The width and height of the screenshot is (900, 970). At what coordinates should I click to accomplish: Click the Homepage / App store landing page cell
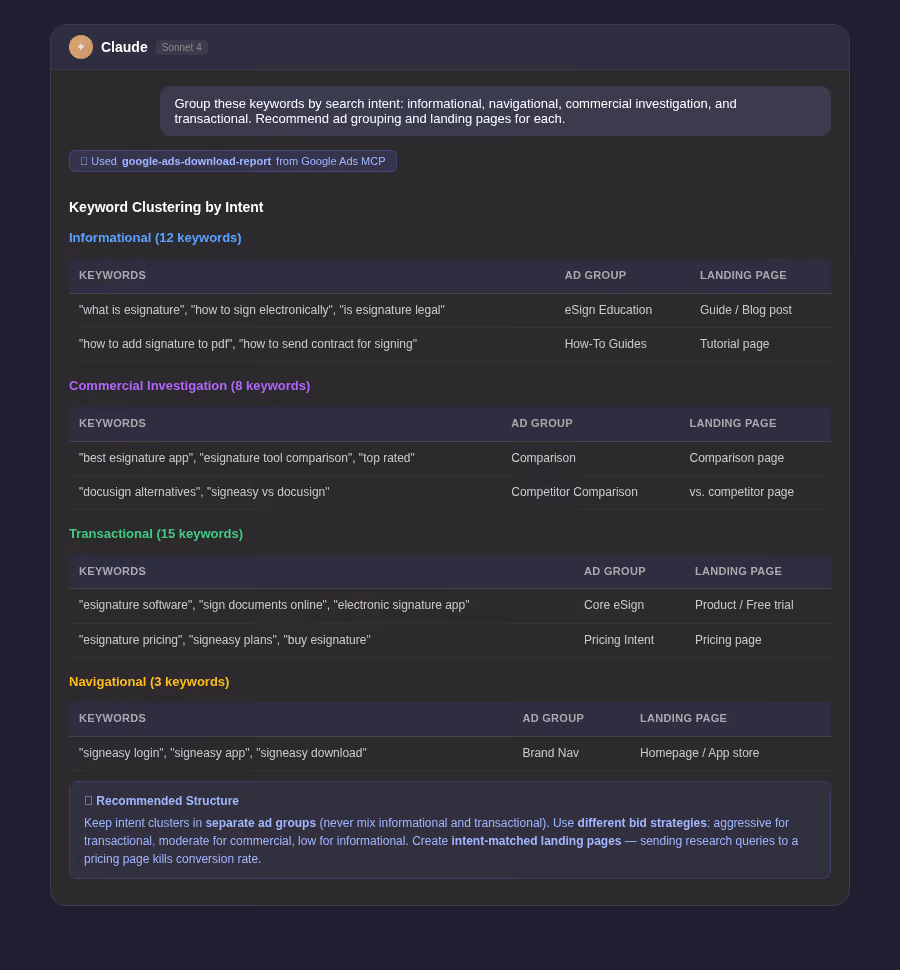pyautogui.click(x=699, y=753)
